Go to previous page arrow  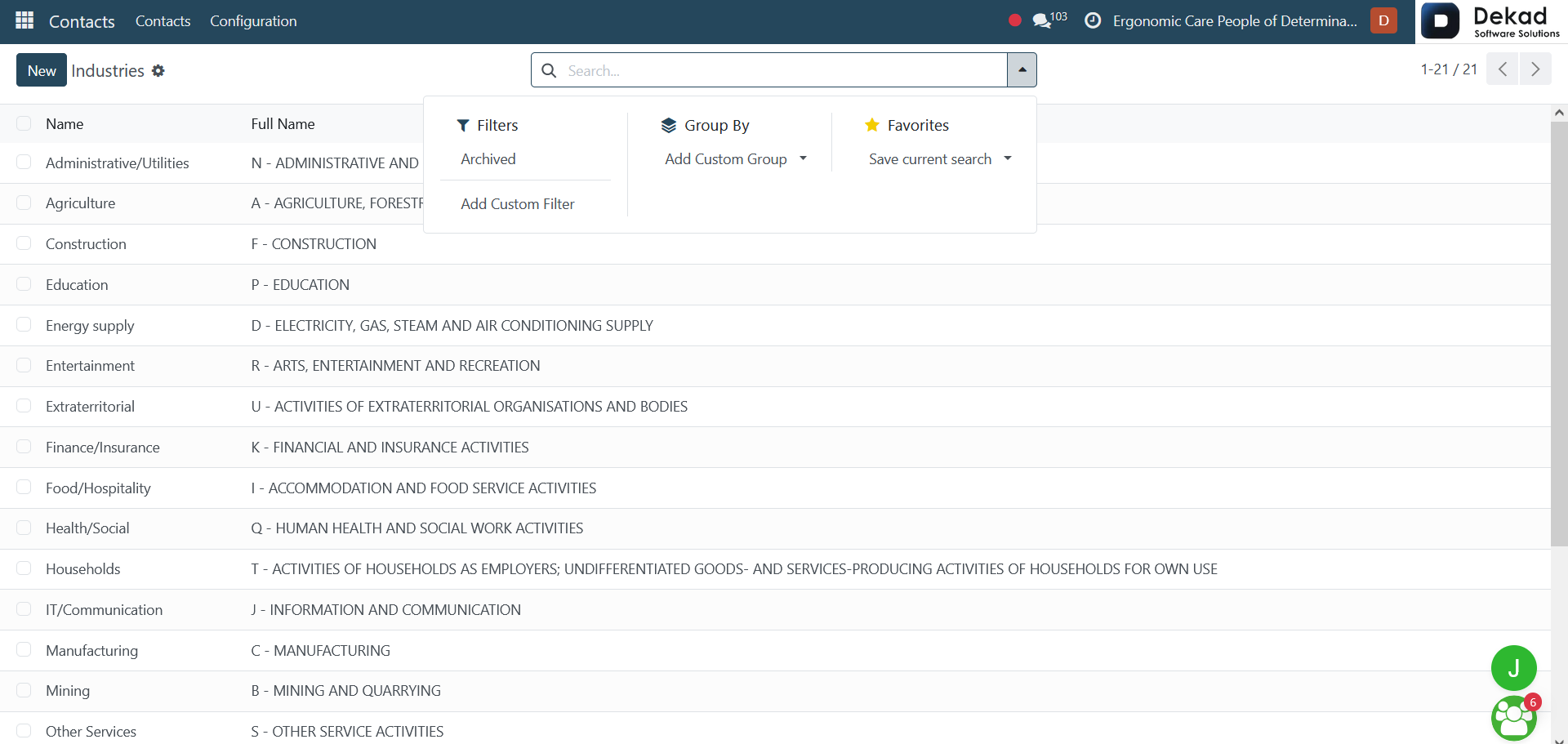(x=1502, y=69)
